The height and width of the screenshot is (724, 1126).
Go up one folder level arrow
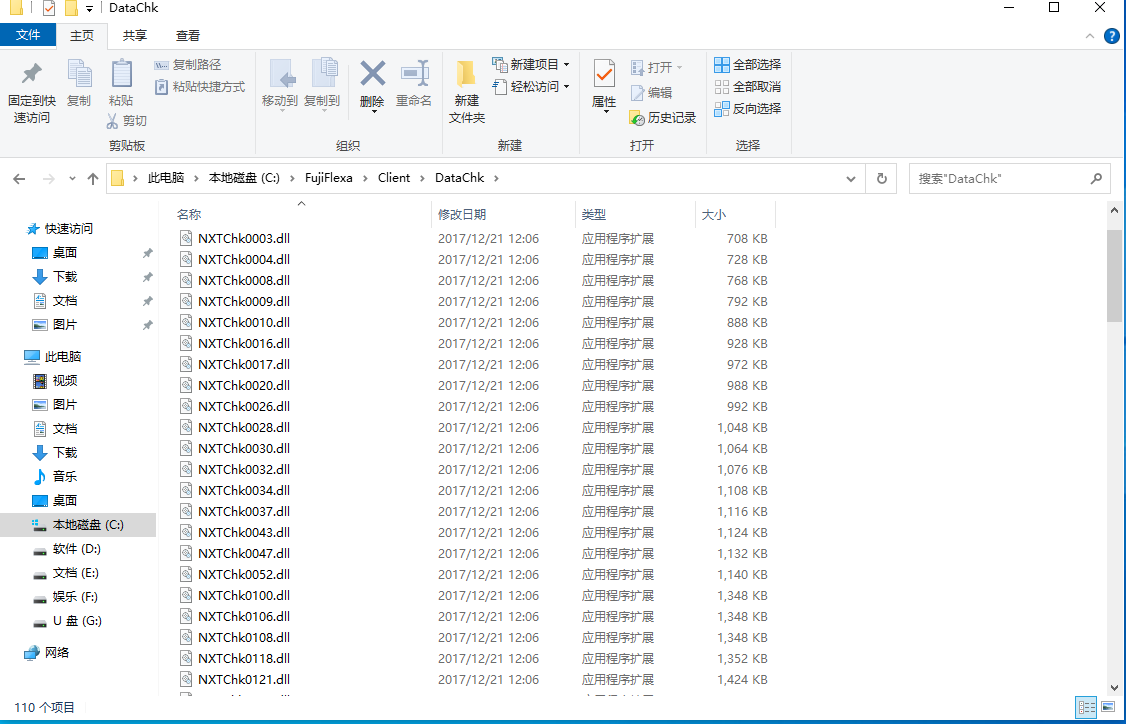pos(93,178)
